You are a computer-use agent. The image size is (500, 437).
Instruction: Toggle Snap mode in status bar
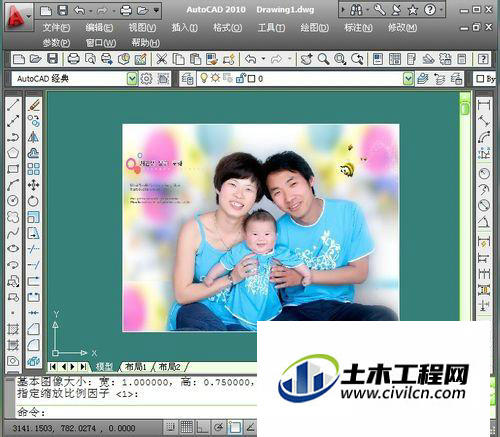[x=171, y=427]
